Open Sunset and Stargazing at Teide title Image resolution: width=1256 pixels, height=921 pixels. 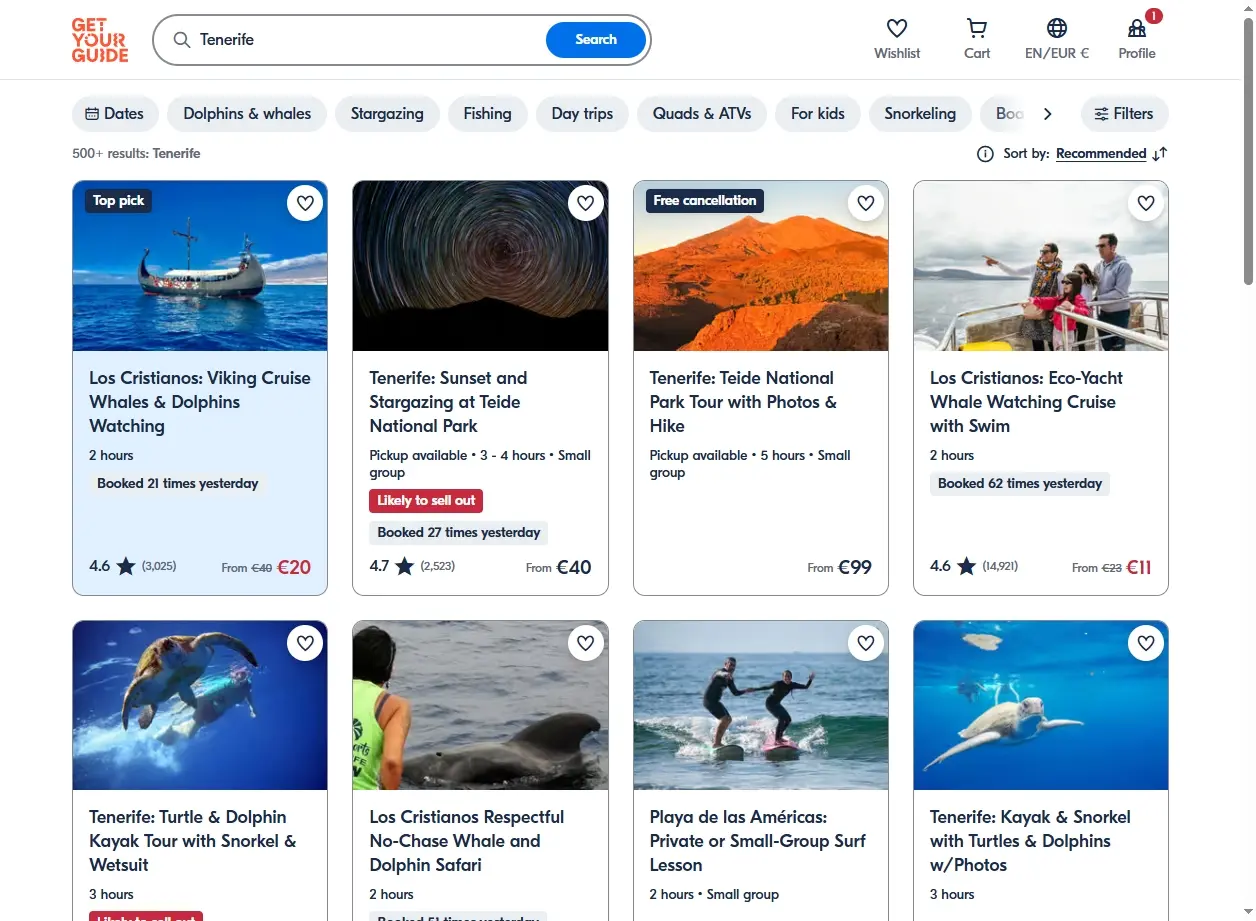coord(448,402)
